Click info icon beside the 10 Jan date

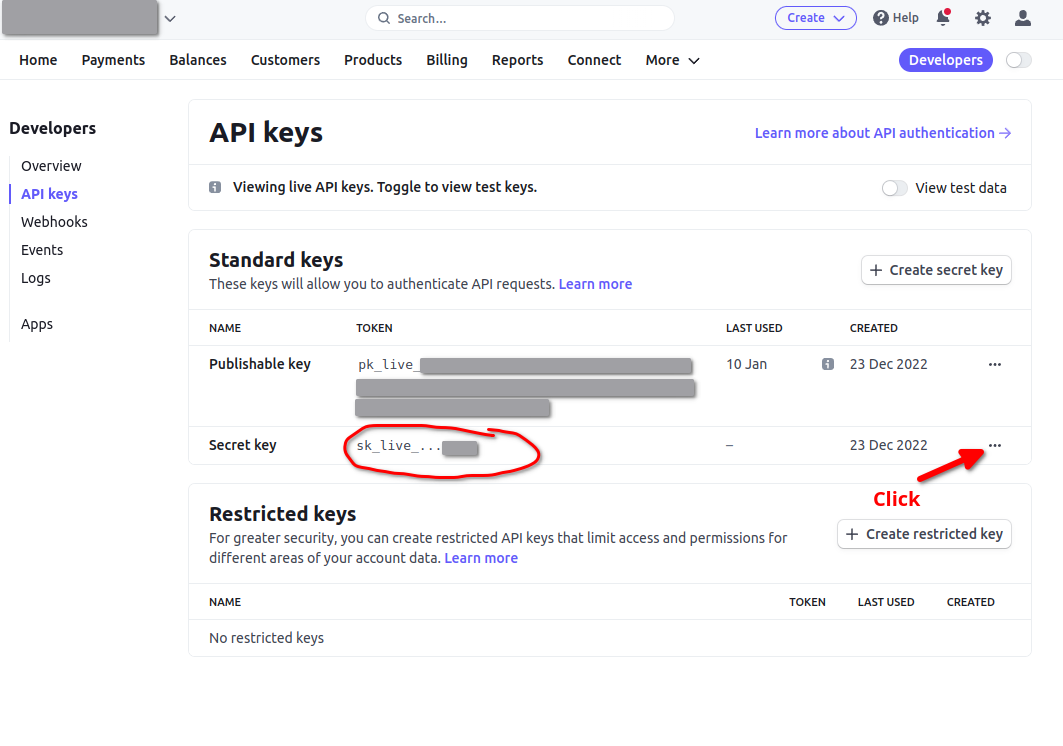coord(827,365)
